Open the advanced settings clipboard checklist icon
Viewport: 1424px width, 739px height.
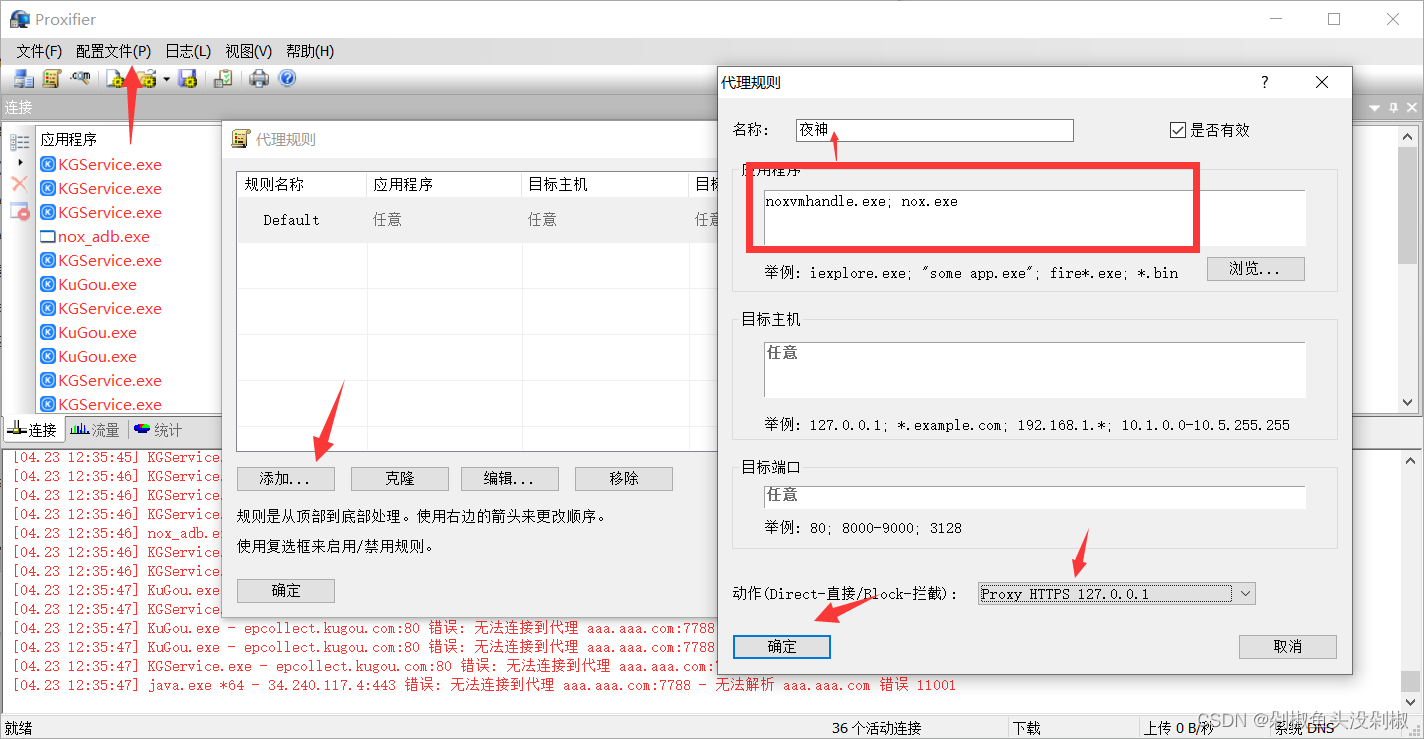pyautogui.click(x=224, y=78)
